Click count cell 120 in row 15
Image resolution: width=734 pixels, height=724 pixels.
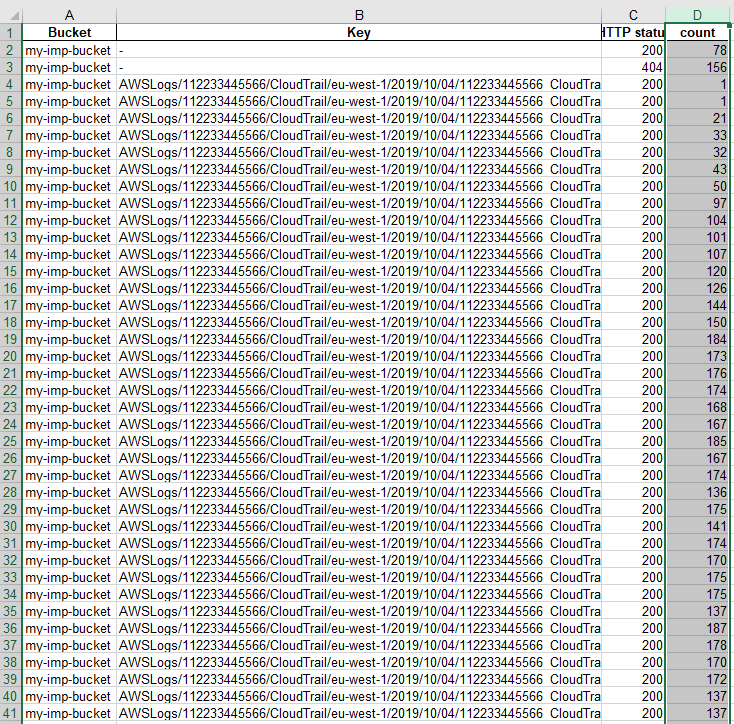[697, 271]
